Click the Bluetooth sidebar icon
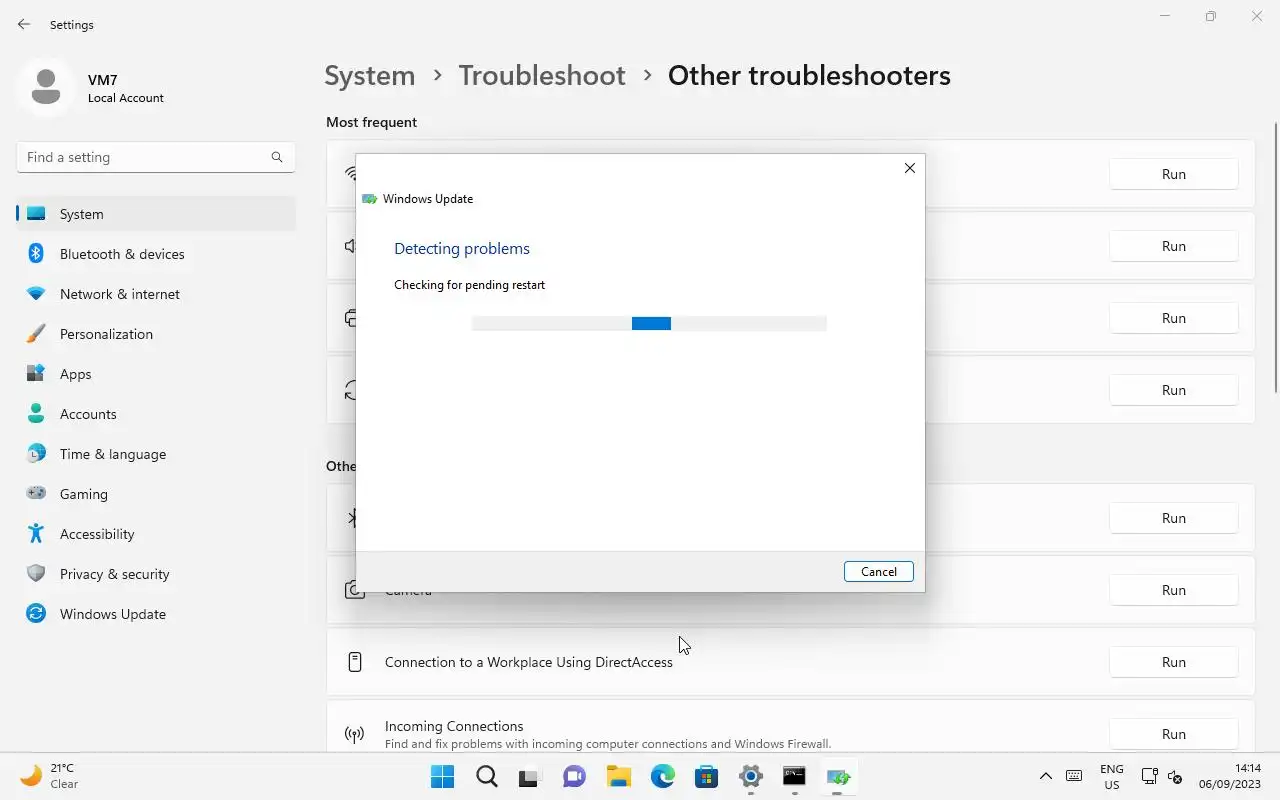Screen dimensions: 1280x800 pyautogui.click(x=36, y=254)
